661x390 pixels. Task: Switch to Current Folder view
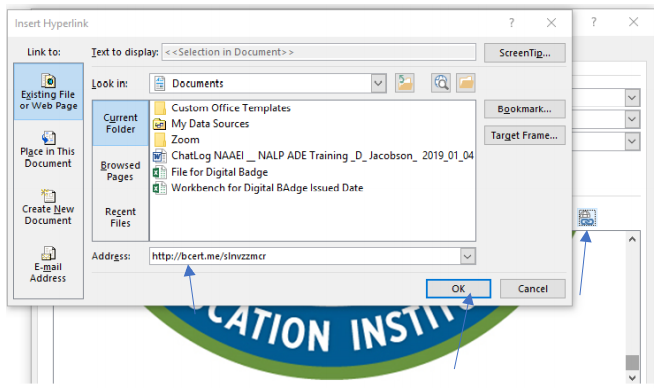(x=121, y=123)
